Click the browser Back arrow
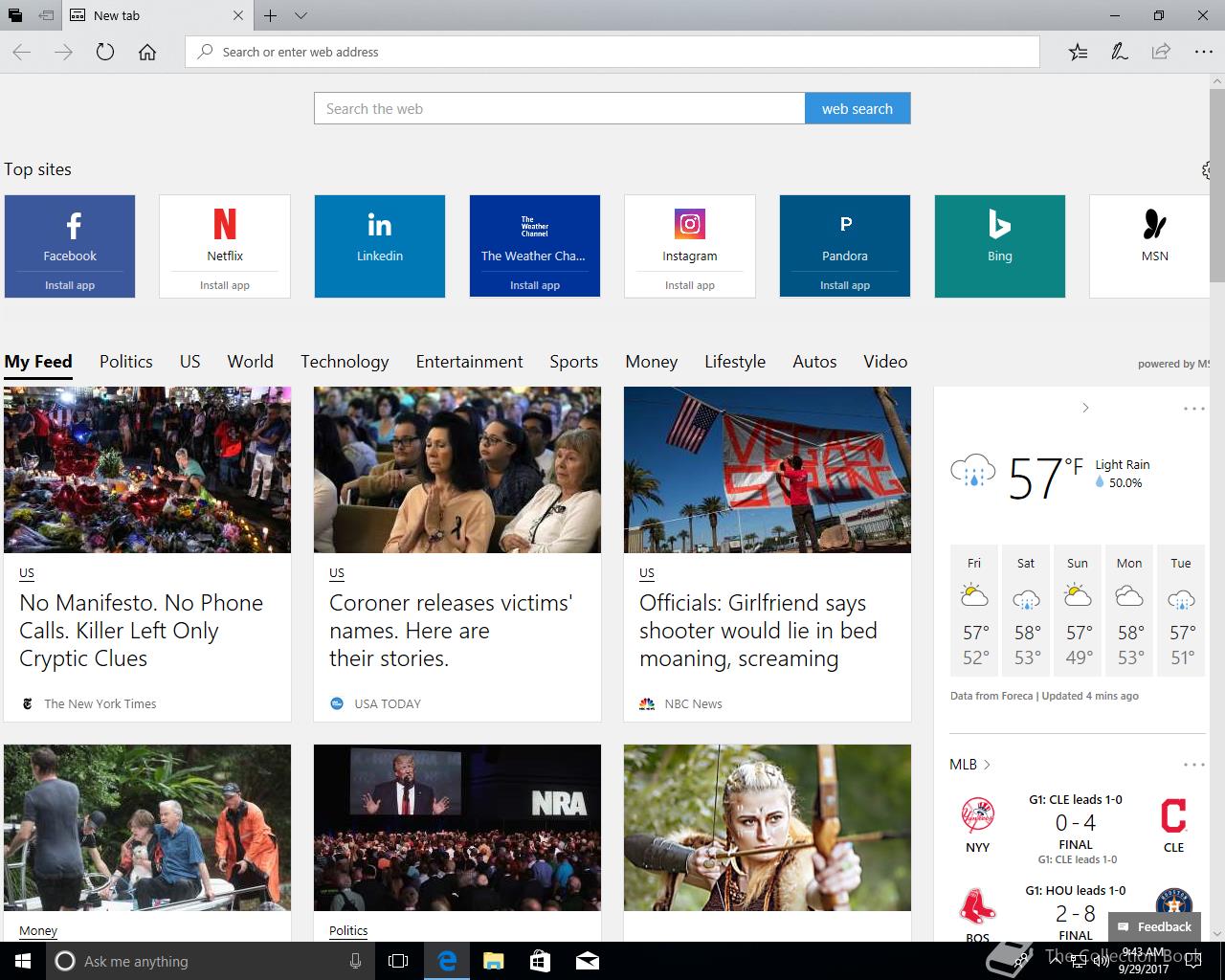Screen dimensions: 1225x980 pyautogui.click(x=22, y=52)
